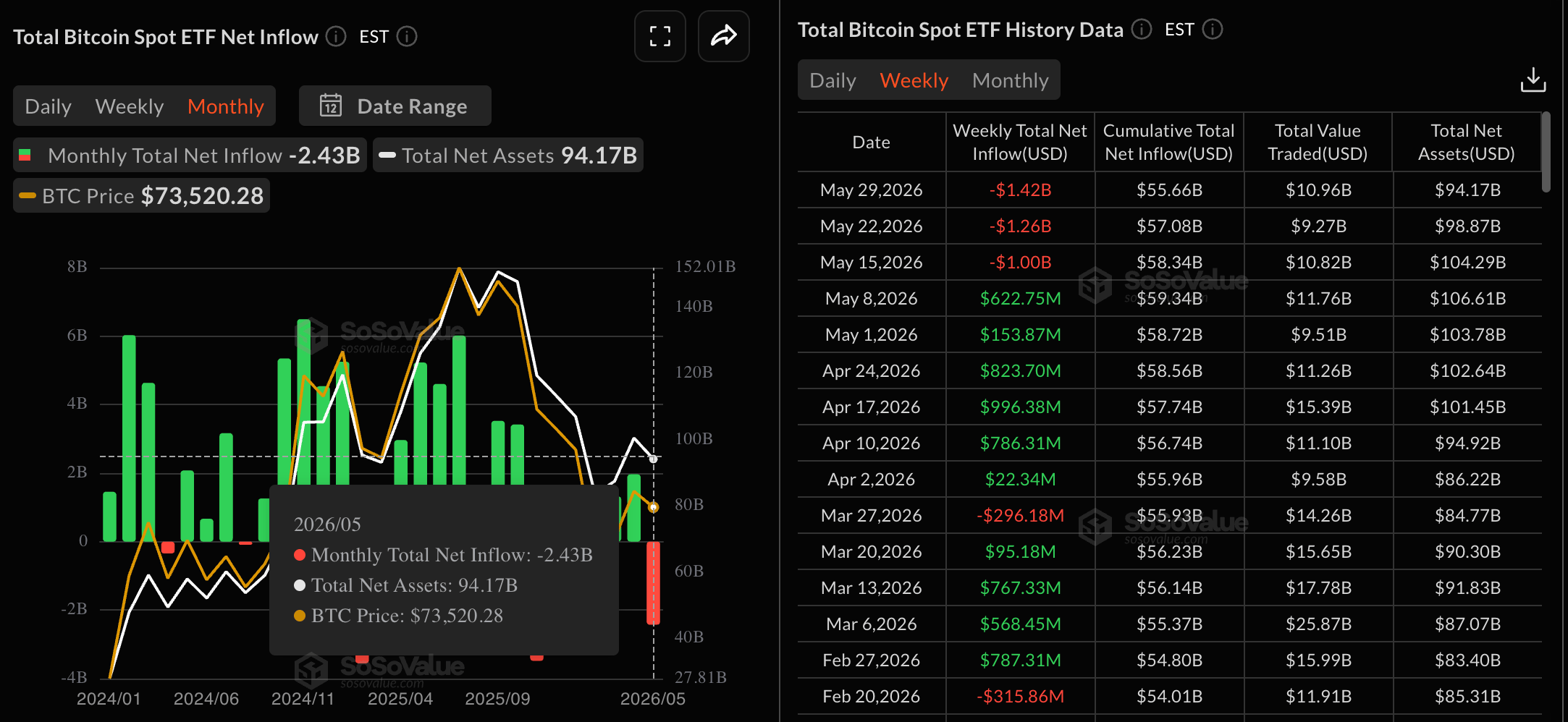Click the Mar 20,2026 date cell

pos(872,551)
